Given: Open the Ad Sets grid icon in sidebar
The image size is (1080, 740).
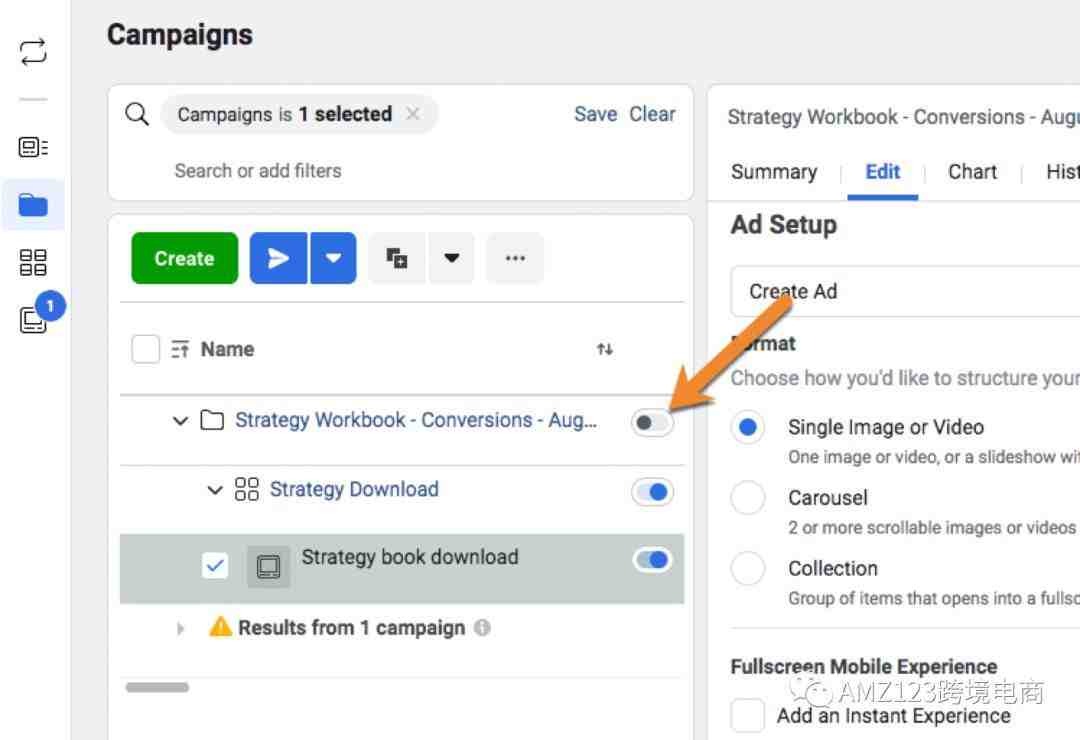Looking at the screenshot, I should pos(33,263).
